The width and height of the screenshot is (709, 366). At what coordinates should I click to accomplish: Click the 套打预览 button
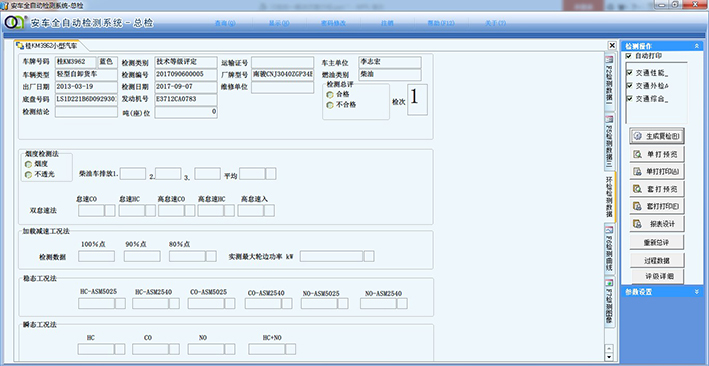click(657, 189)
